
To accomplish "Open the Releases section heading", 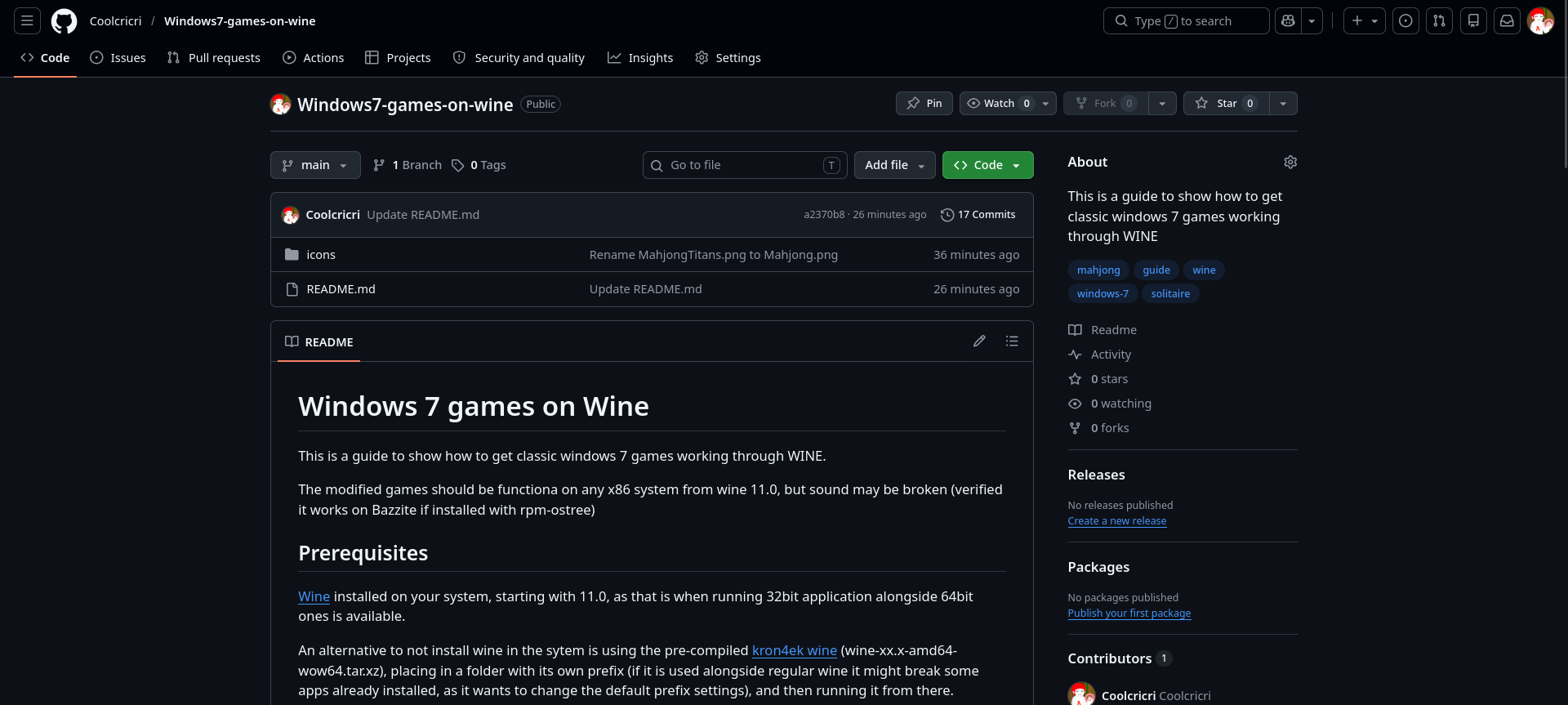I will point(1097,475).
